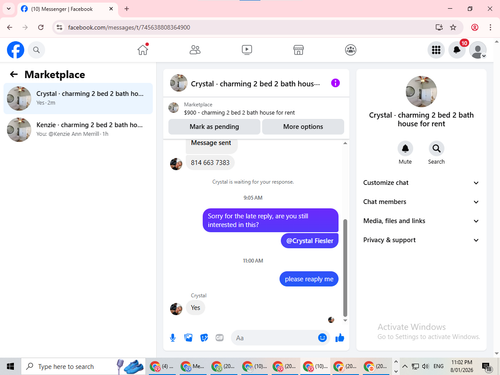
Task: Open the taskbar volume speaker icon
Action: pyautogui.click(x=425, y=366)
